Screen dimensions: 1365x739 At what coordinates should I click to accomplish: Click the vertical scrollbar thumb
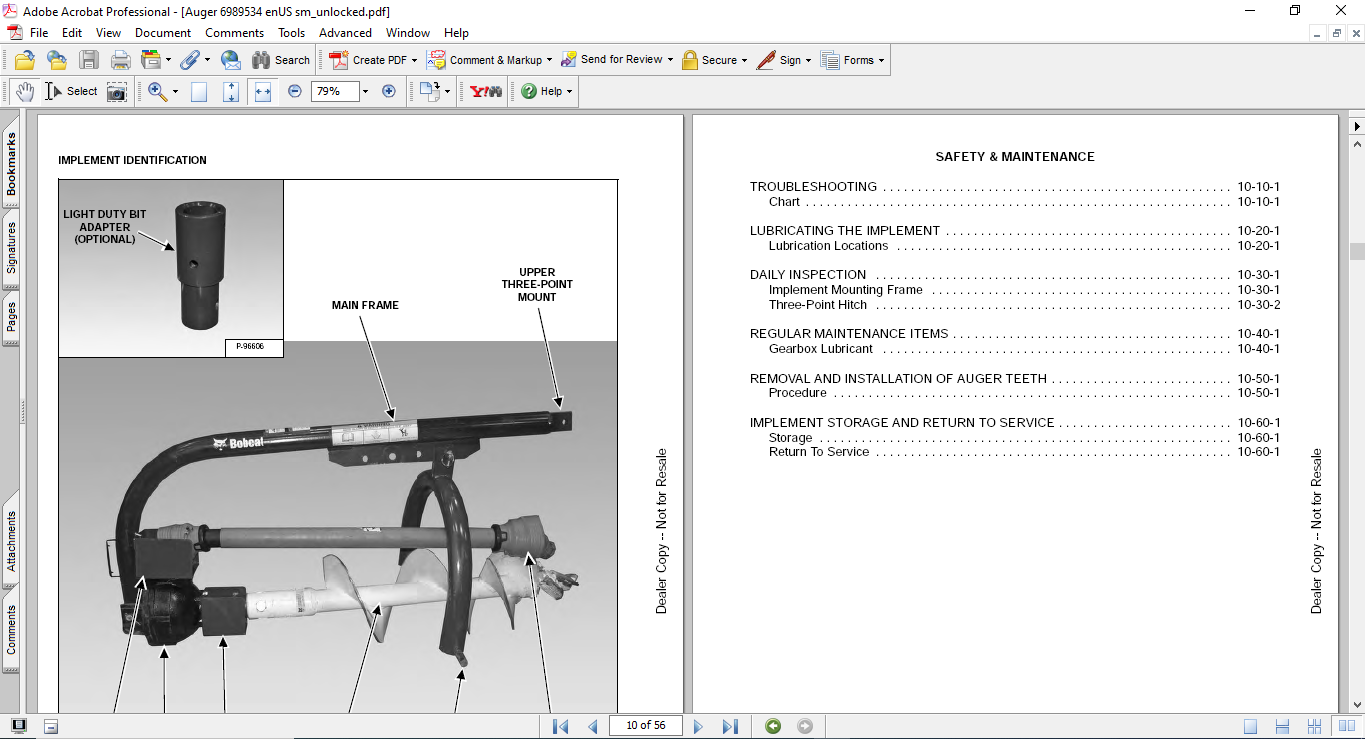(1357, 251)
